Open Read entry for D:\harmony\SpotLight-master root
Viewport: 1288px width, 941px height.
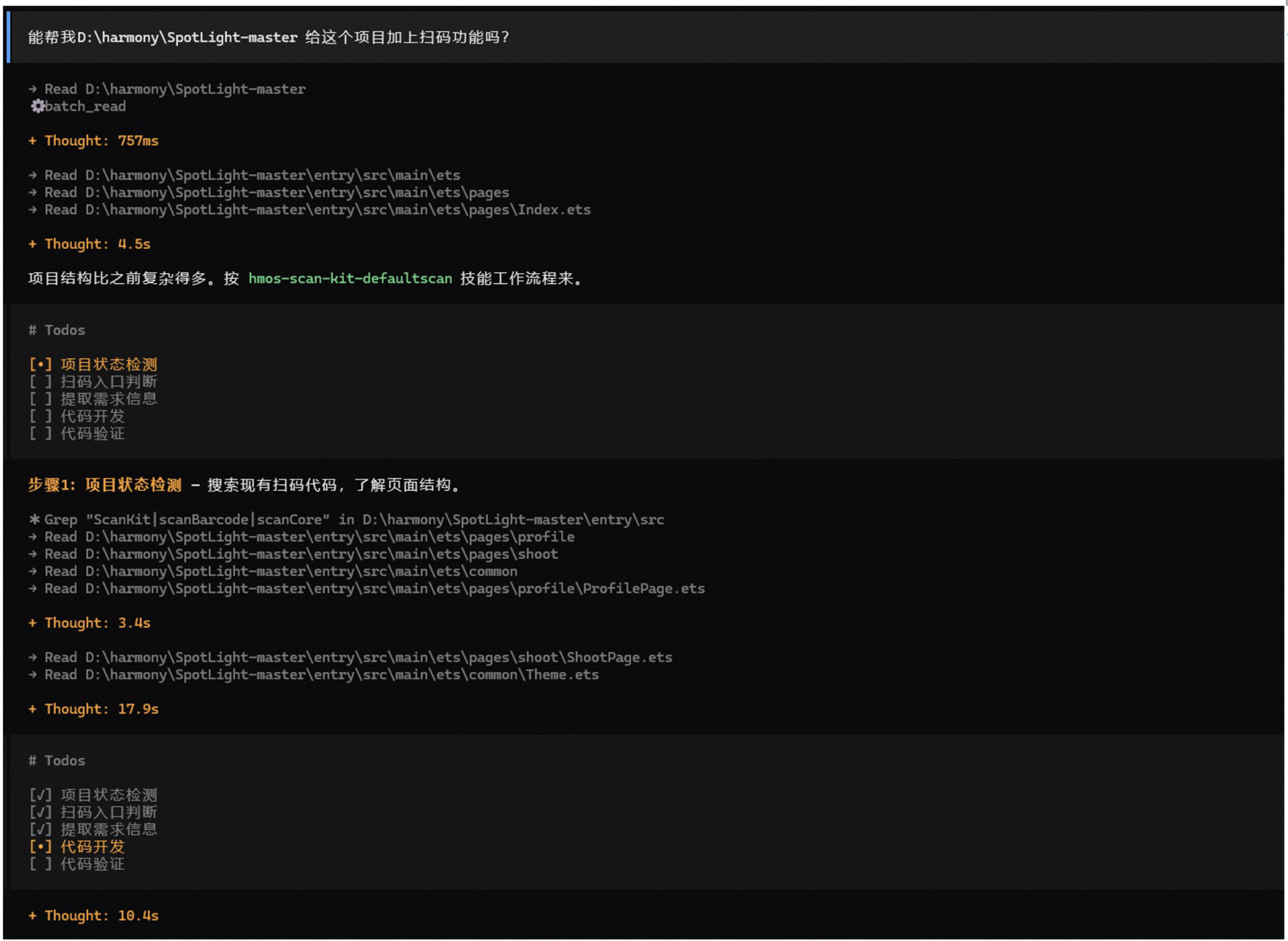point(167,89)
